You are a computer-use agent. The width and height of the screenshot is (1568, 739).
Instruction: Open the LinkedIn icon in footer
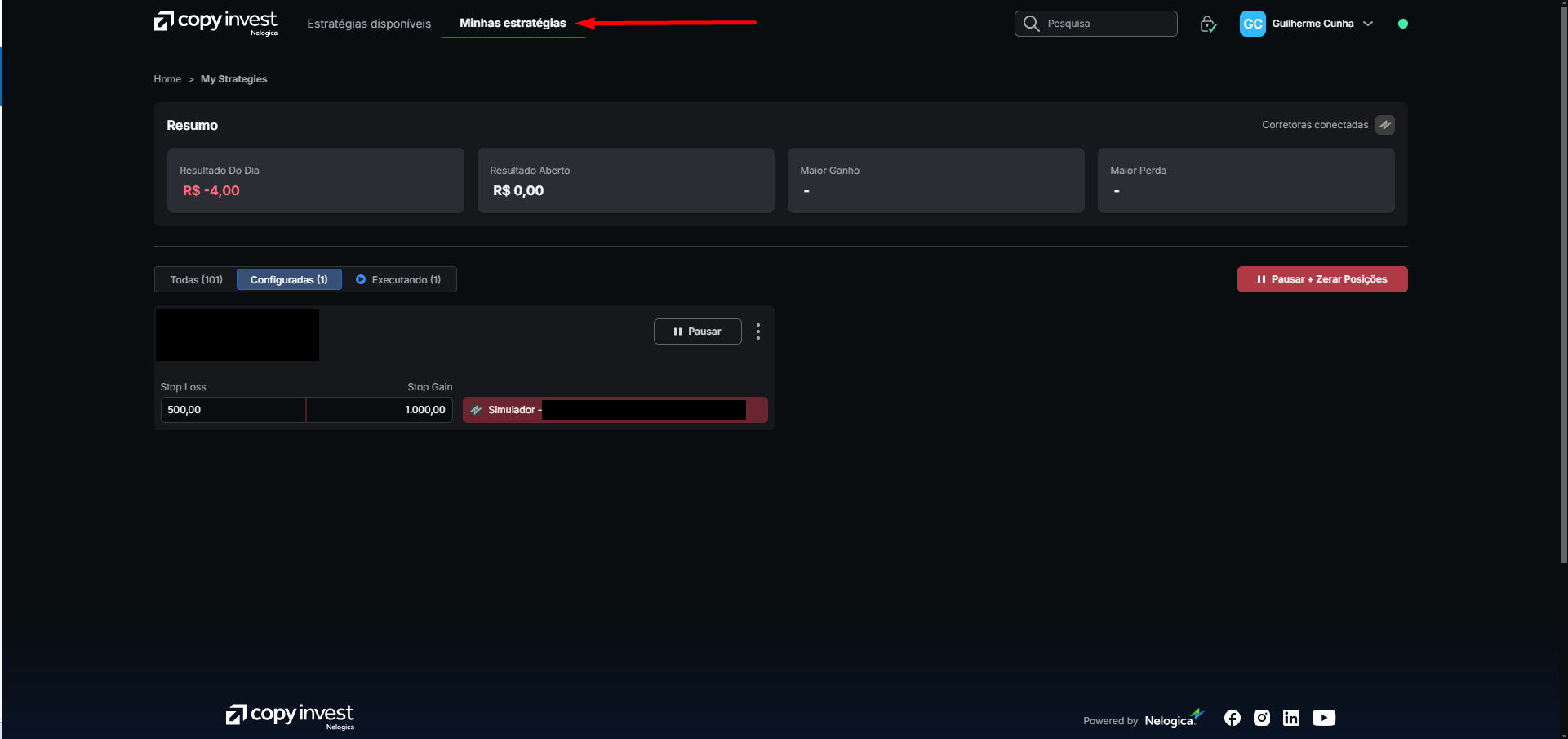click(x=1290, y=718)
